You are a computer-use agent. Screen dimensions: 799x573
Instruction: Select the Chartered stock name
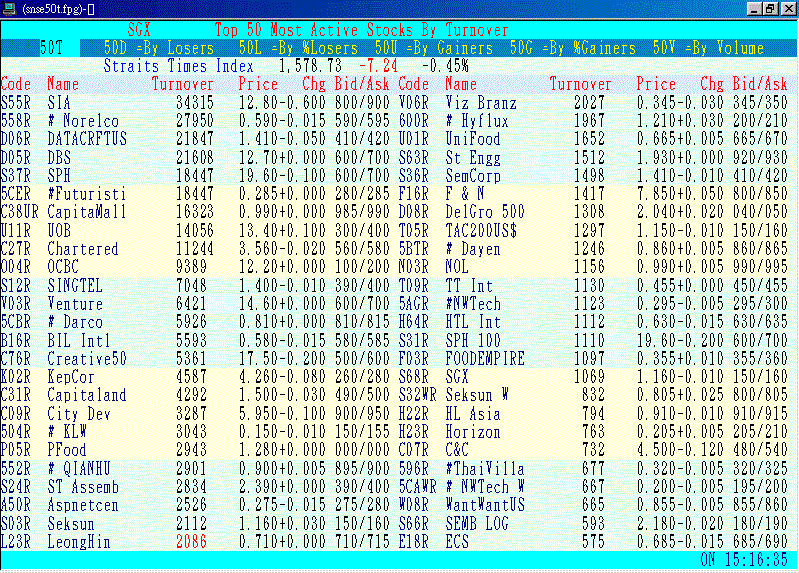(83, 249)
